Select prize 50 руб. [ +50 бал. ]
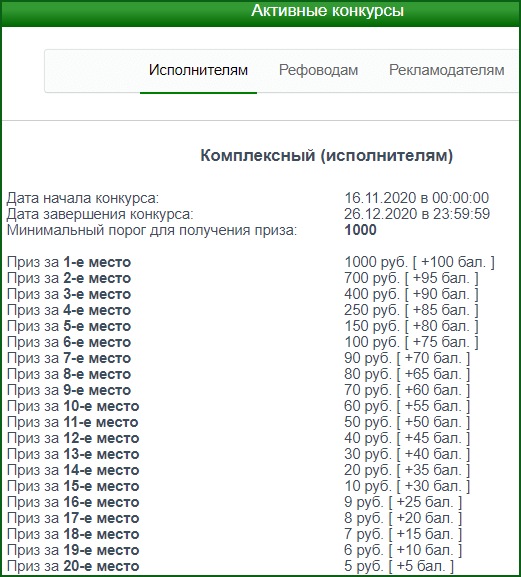The image size is (521, 577). (407, 422)
